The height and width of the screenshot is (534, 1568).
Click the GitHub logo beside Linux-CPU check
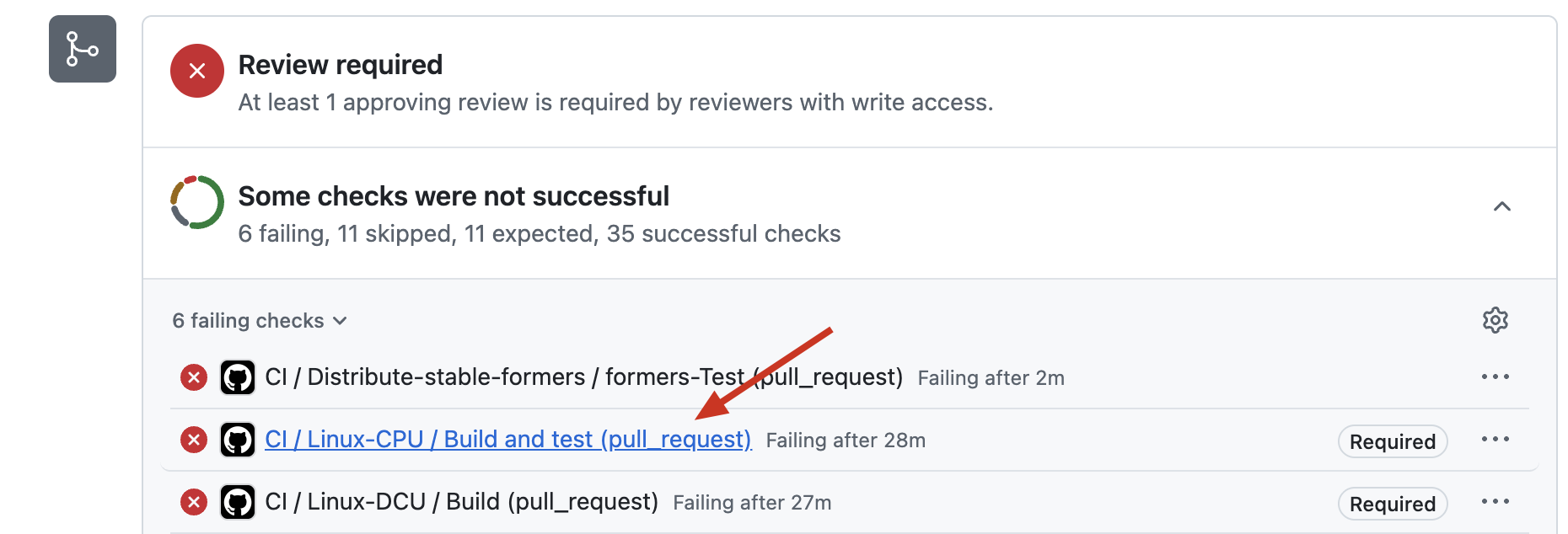tap(238, 439)
